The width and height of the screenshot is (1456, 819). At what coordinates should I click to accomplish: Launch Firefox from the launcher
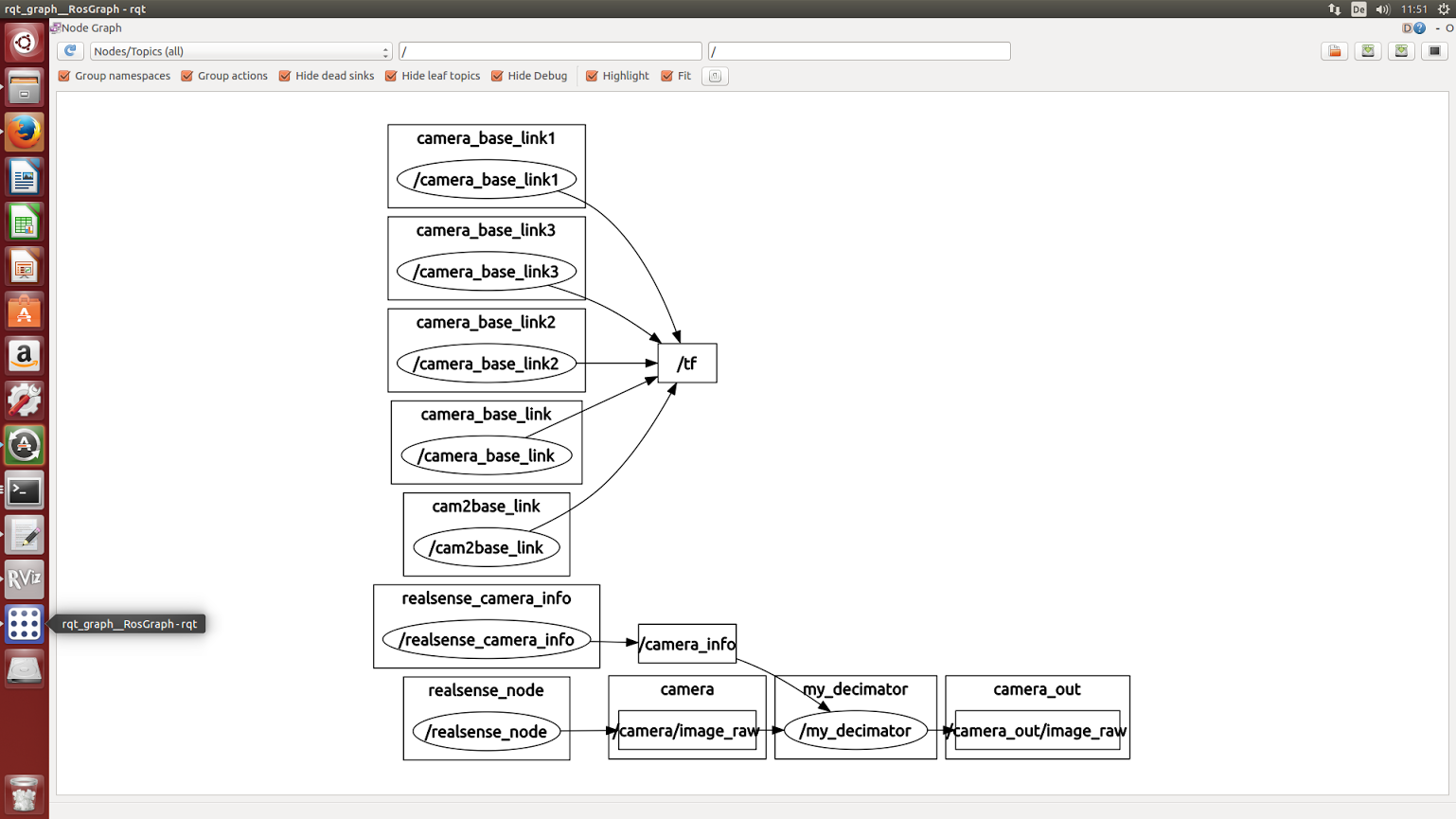pyautogui.click(x=25, y=133)
